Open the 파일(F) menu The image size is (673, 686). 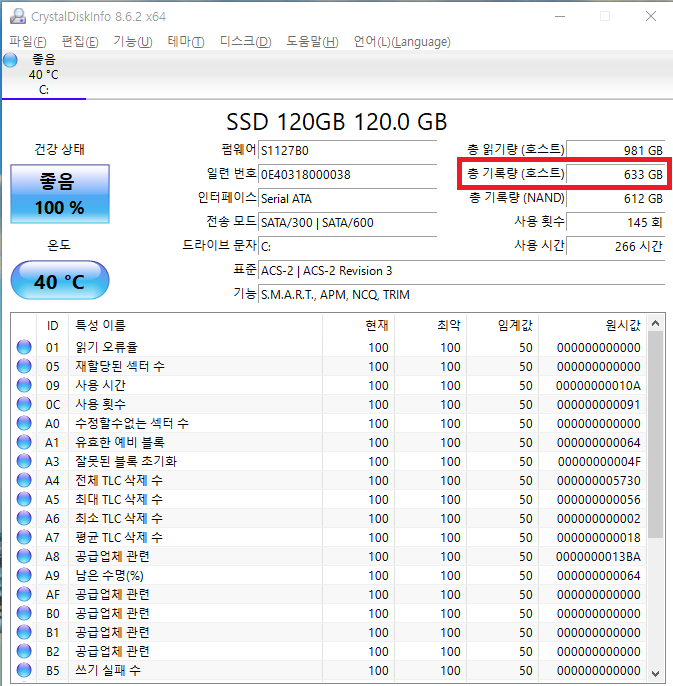pyautogui.click(x=28, y=42)
